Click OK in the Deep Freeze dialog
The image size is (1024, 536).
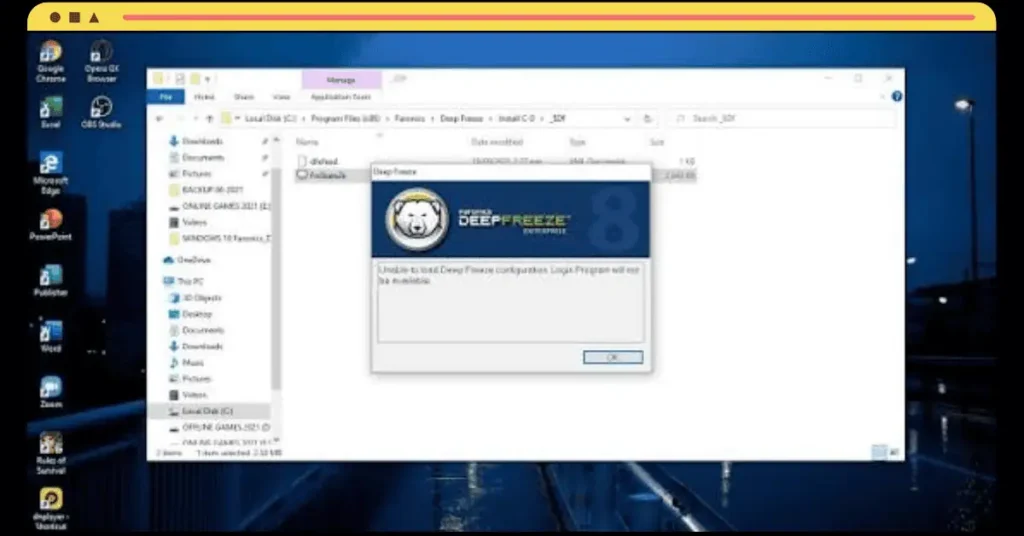[x=613, y=357]
